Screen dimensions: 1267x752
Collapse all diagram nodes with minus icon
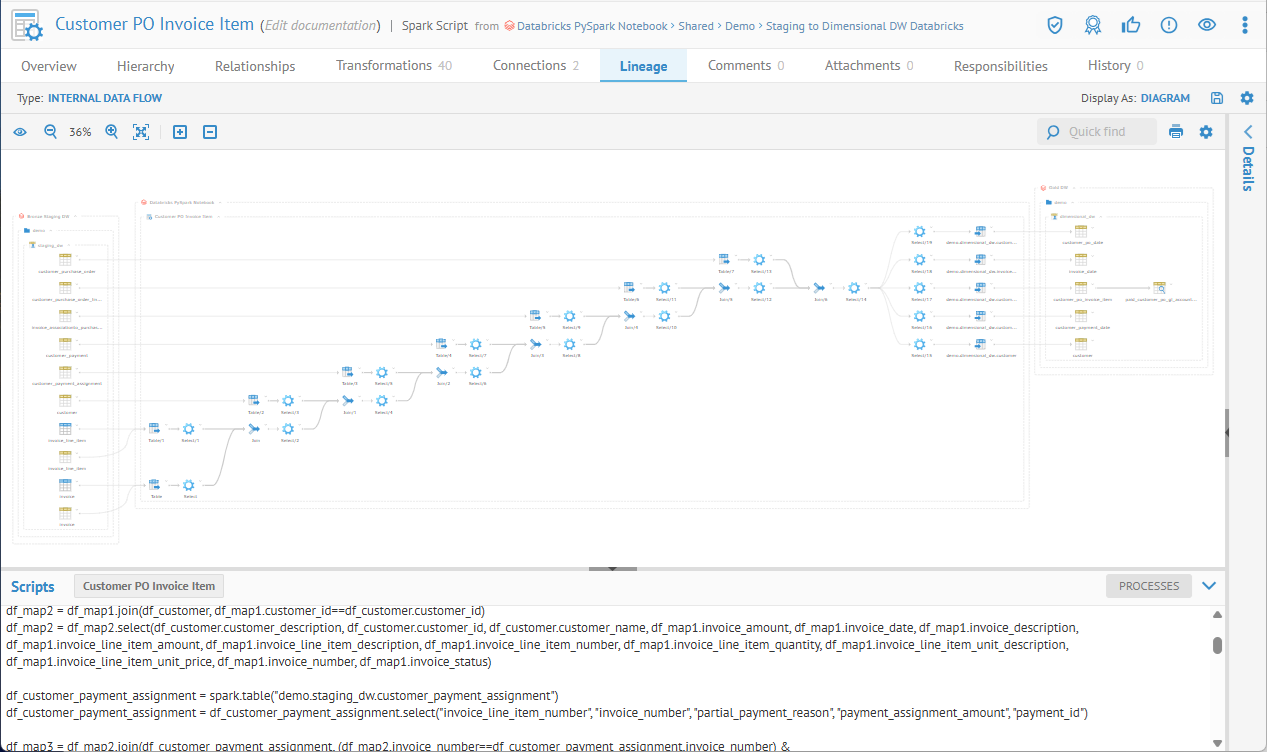(210, 132)
